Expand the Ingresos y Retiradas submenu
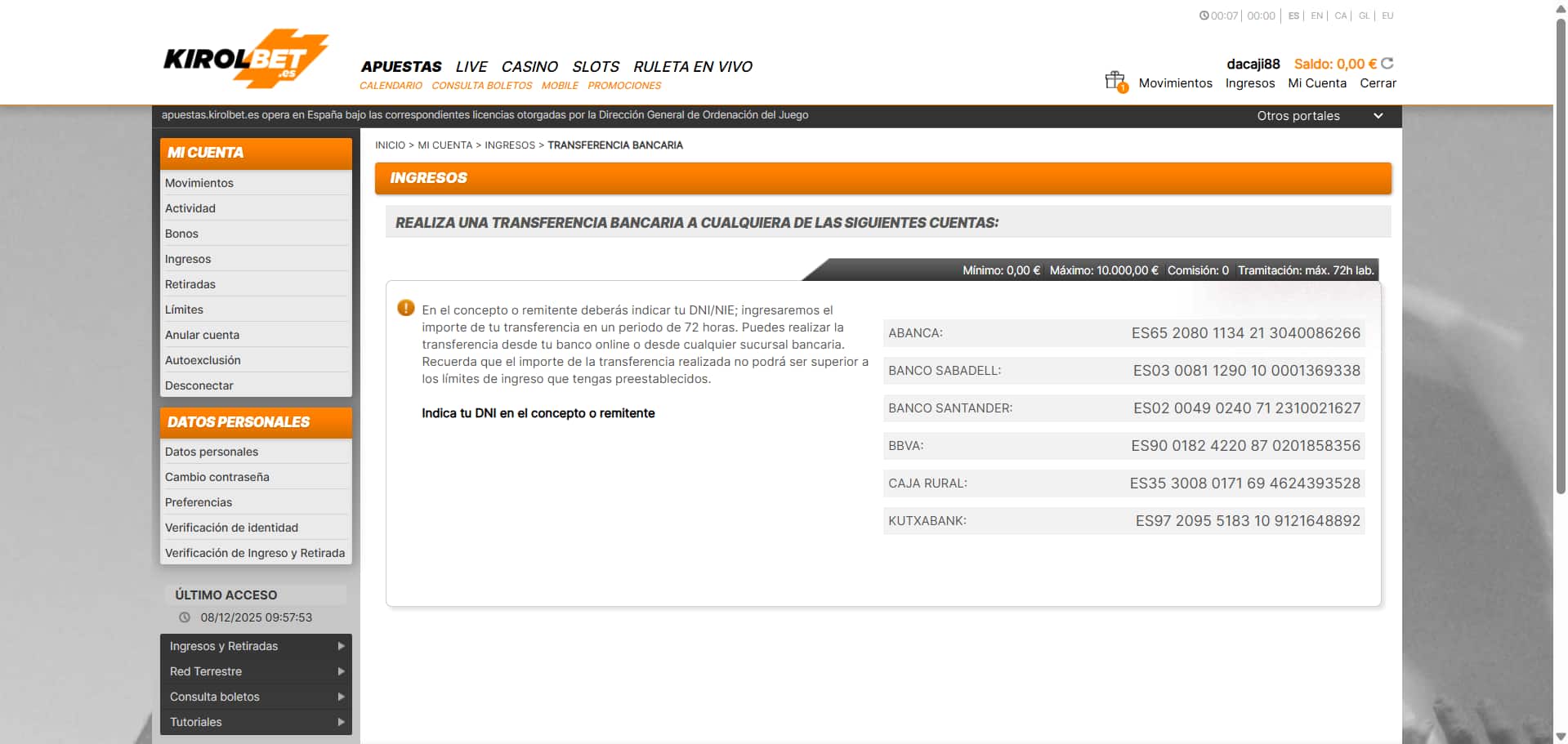 tap(342, 646)
